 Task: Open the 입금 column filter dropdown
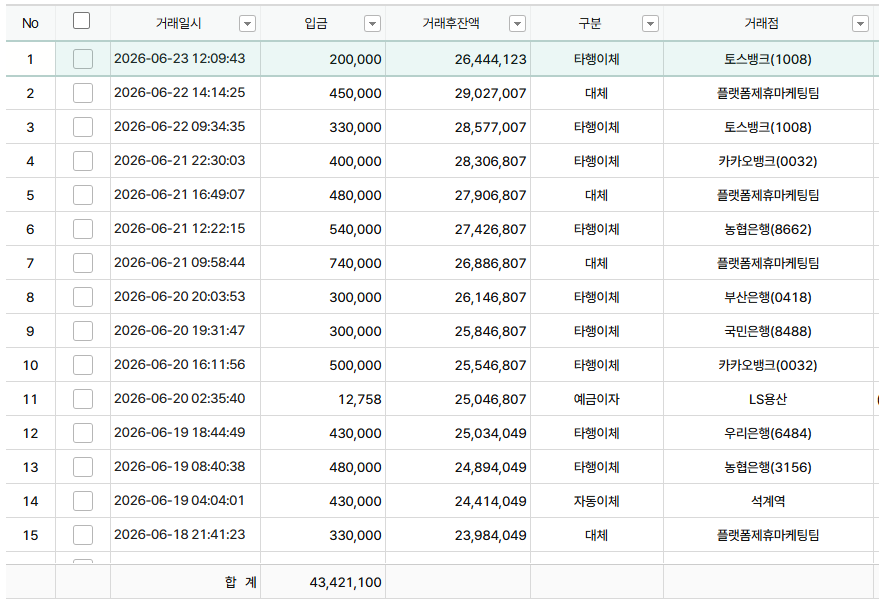(x=372, y=24)
